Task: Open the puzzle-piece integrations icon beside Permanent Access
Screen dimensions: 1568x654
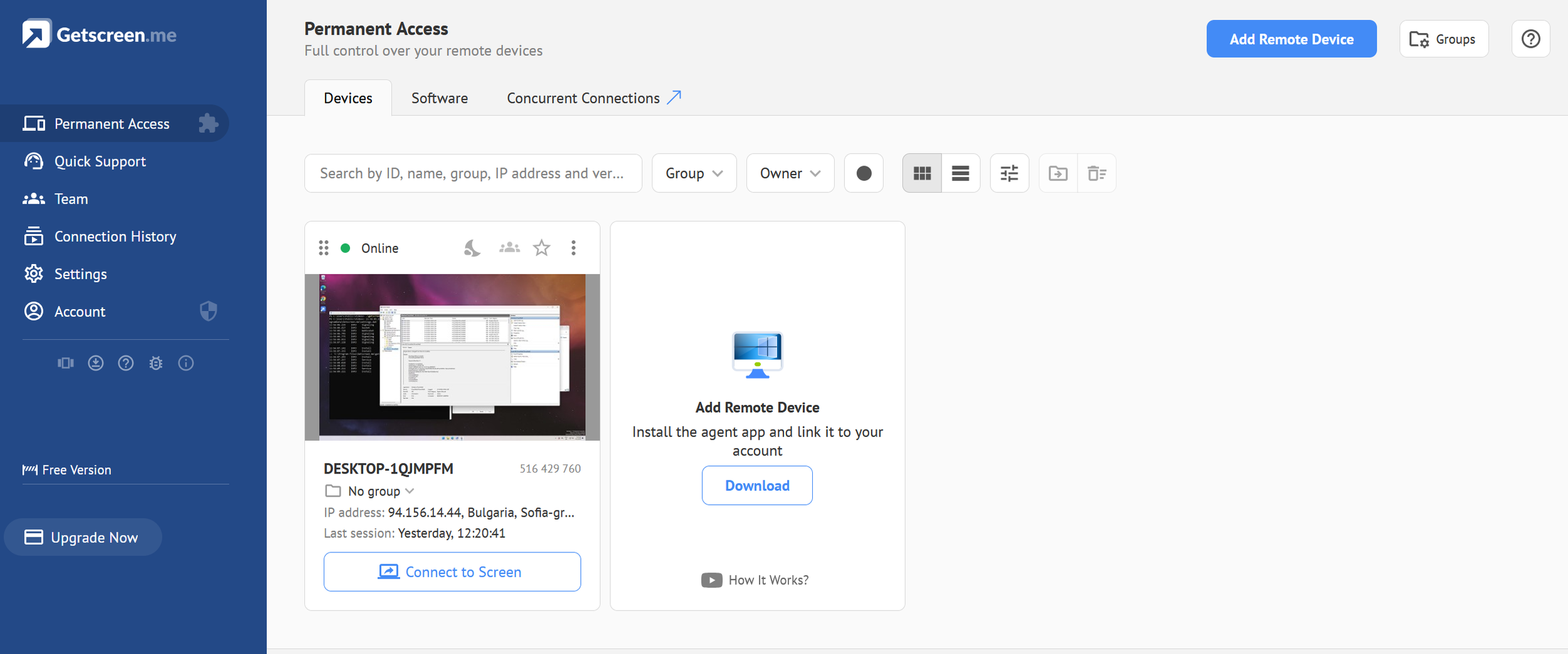Action: [208, 123]
